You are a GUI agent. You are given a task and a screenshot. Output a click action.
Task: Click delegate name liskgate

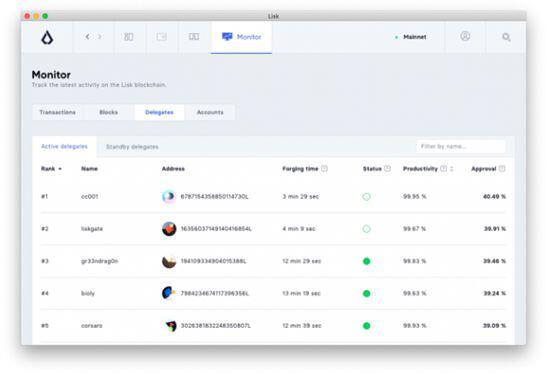point(92,229)
